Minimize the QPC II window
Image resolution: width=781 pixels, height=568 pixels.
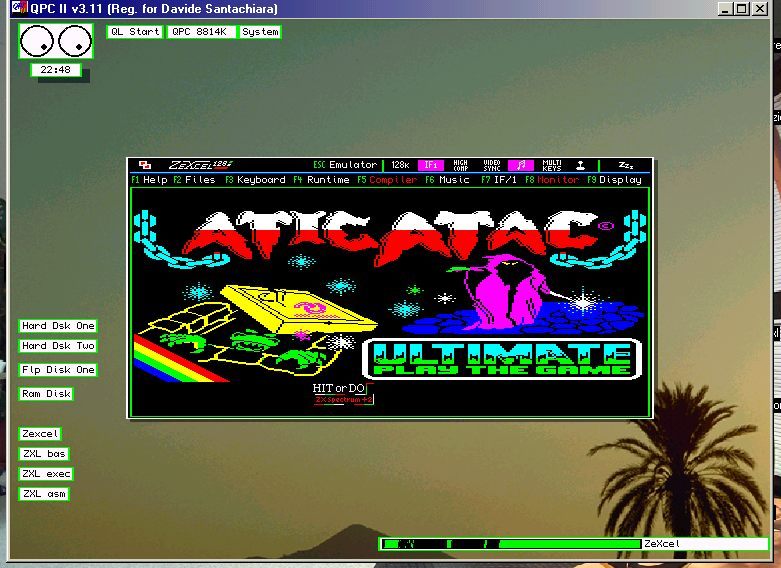click(x=725, y=8)
